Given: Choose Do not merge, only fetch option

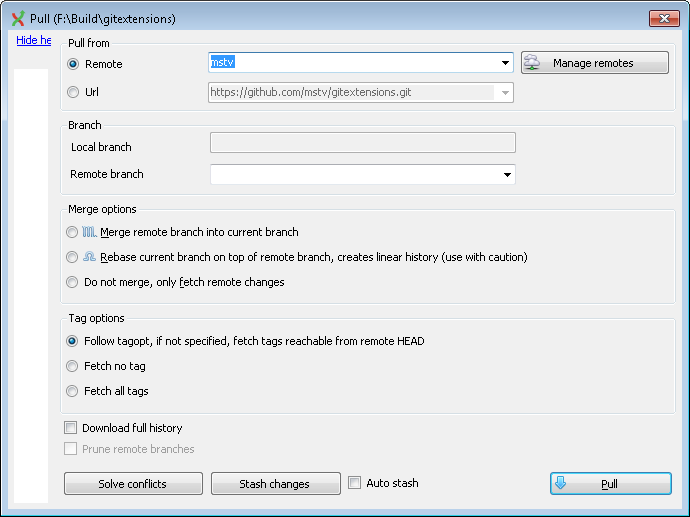Looking at the screenshot, I should pyautogui.click(x=72, y=282).
